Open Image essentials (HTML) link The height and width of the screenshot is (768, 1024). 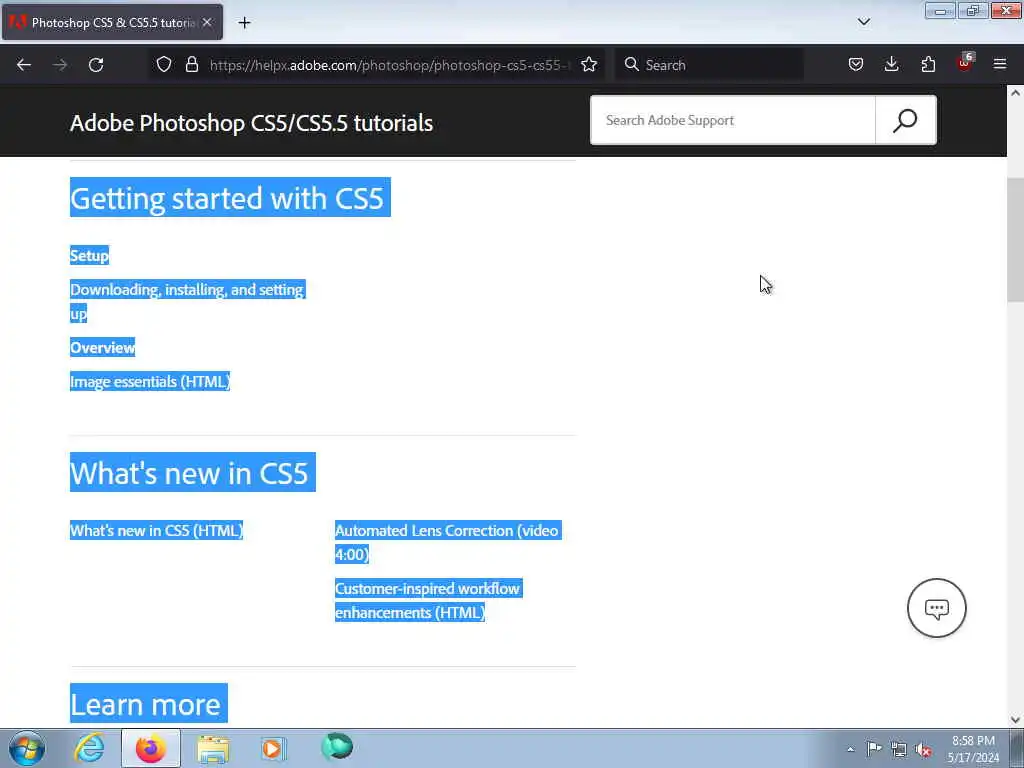click(150, 381)
